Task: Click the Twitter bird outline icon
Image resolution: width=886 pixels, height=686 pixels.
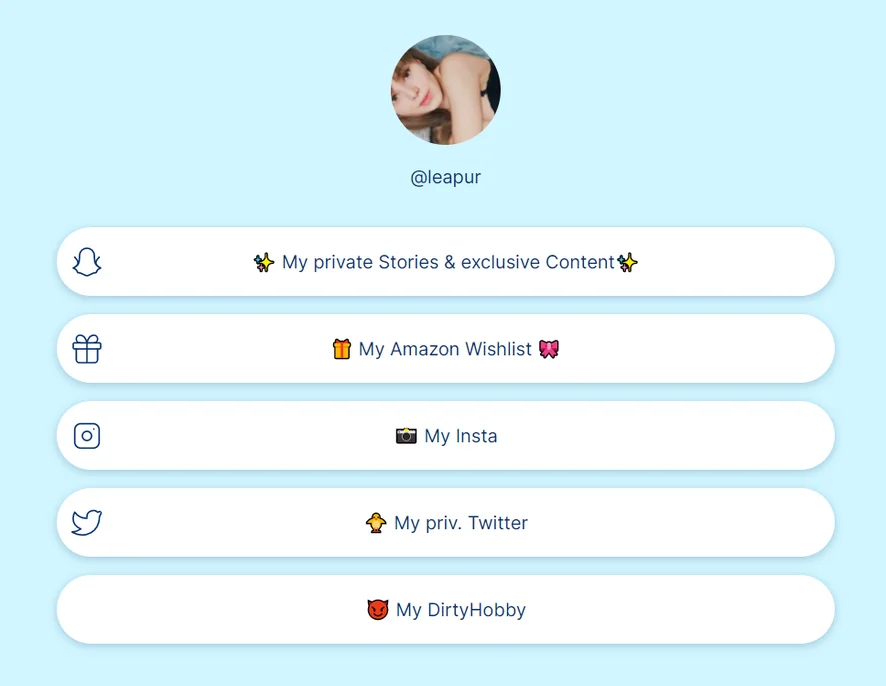Action: [x=86, y=522]
